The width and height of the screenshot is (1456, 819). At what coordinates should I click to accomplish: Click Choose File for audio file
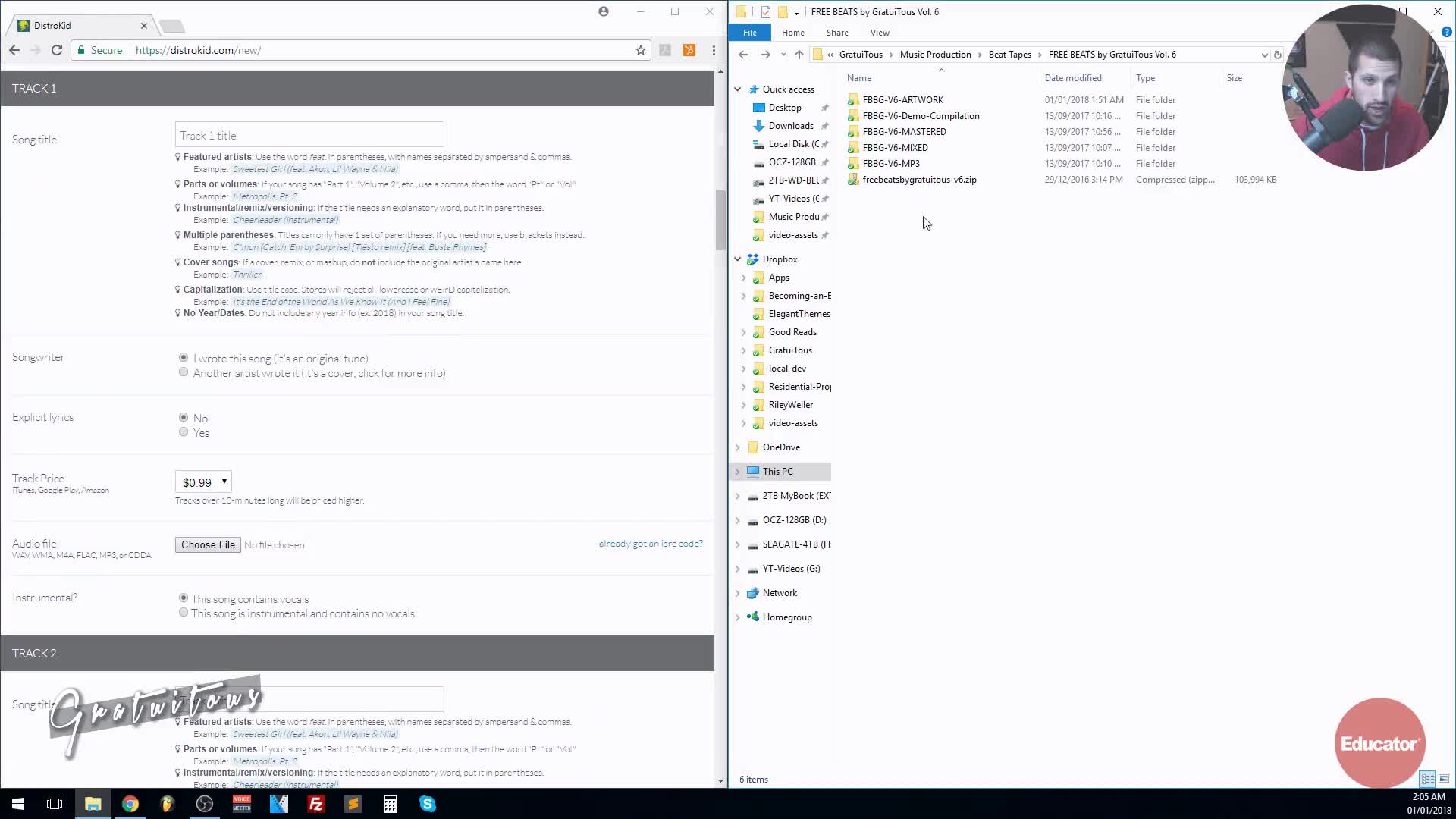[208, 544]
